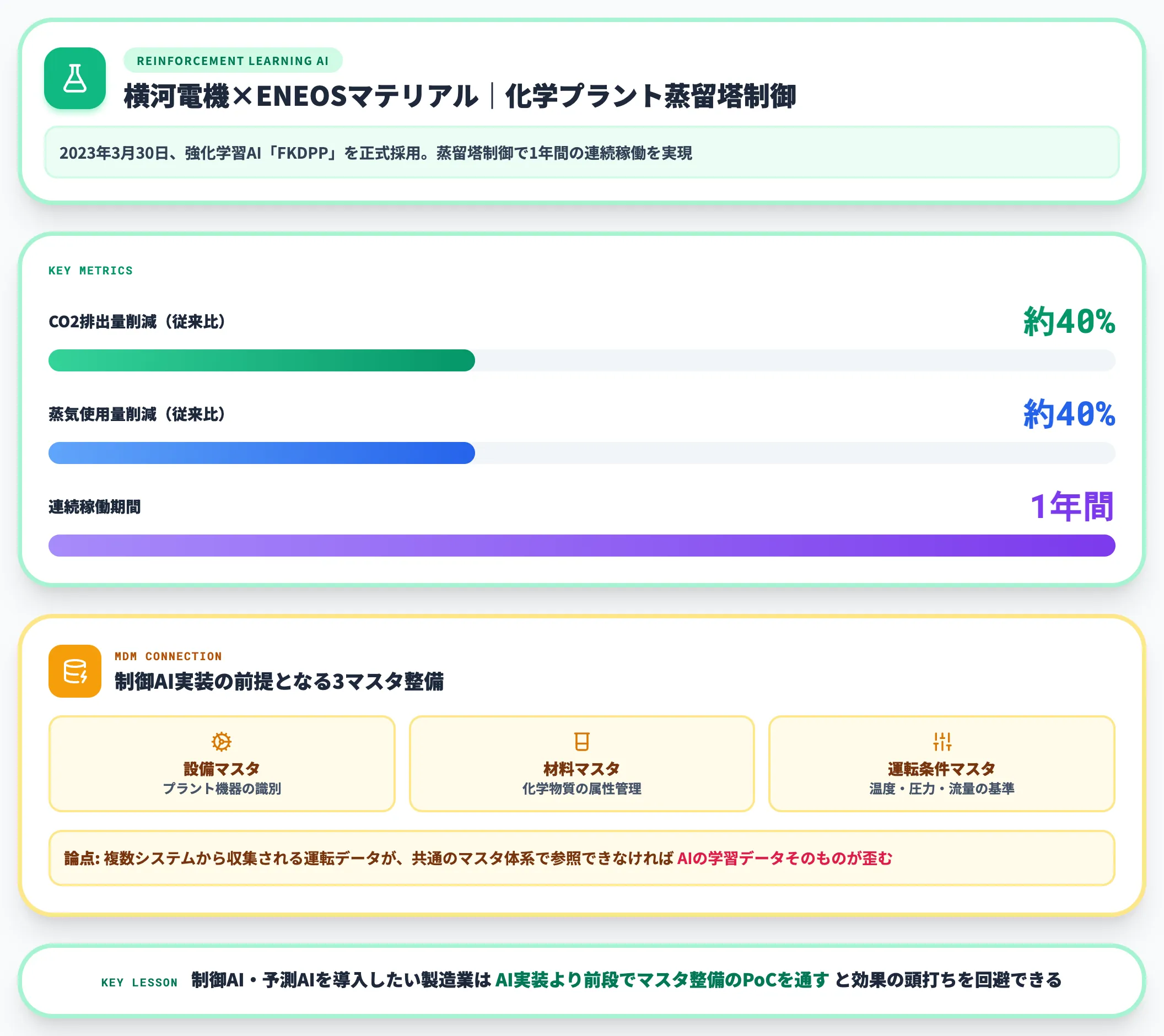The height and width of the screenshot is (1036, 1164).
Task: Click the blue 蒸気使用量削減 progress bar
Action: [261, 453]
